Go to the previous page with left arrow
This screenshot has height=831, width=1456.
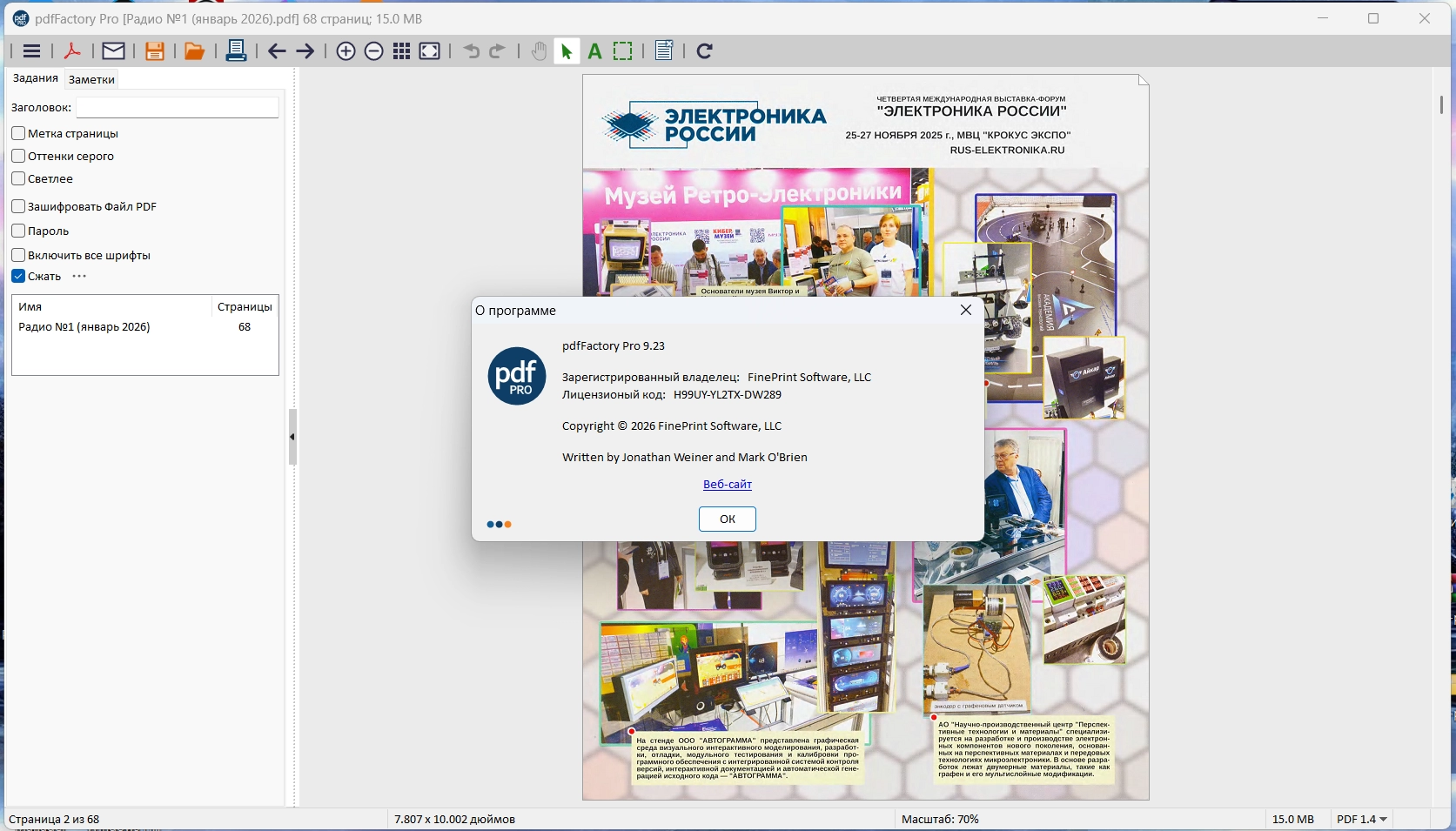point(277,51)
